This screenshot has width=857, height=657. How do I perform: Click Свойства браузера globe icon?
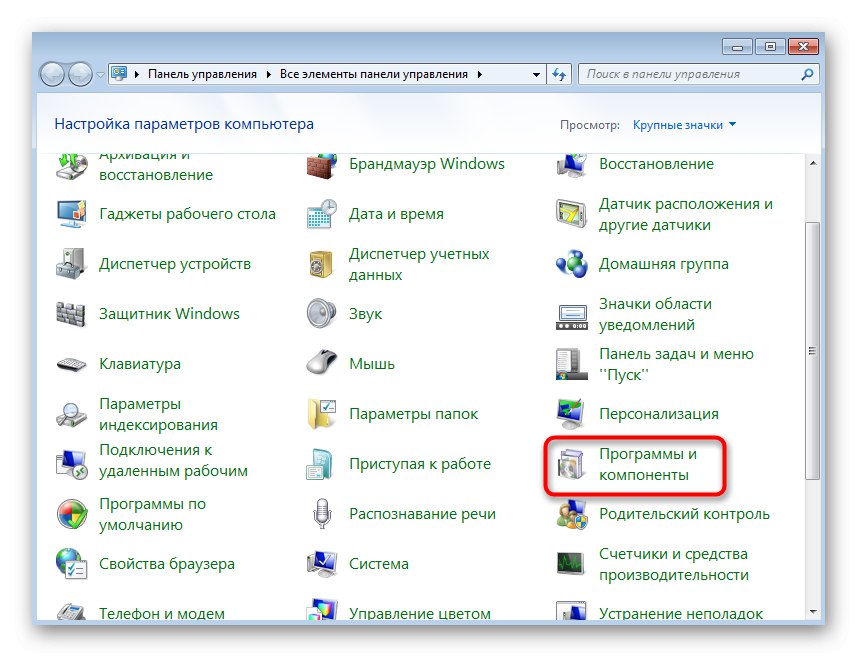[72, 564]
